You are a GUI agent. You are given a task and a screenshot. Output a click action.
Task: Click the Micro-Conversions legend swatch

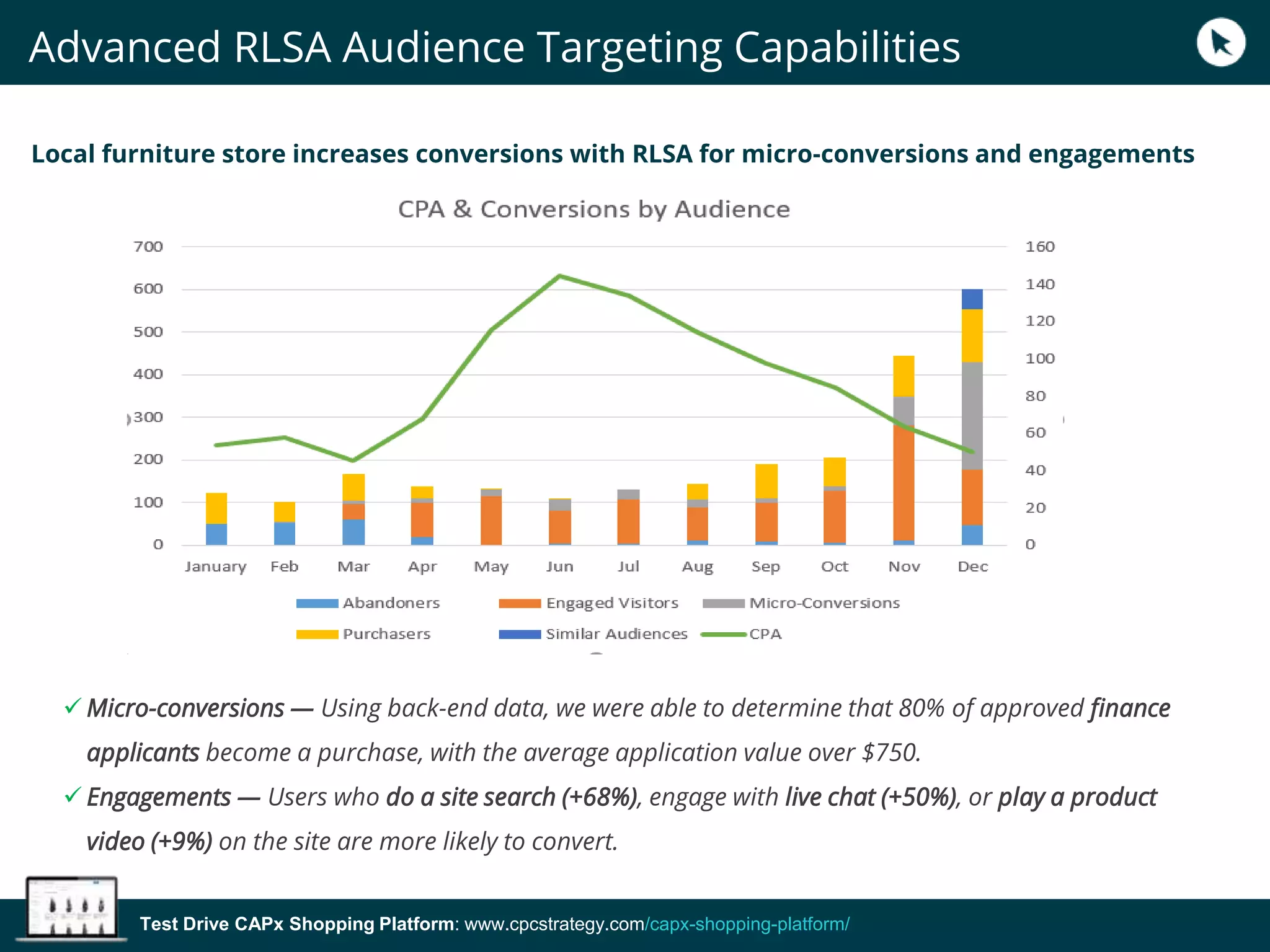(x=723, y=604)
